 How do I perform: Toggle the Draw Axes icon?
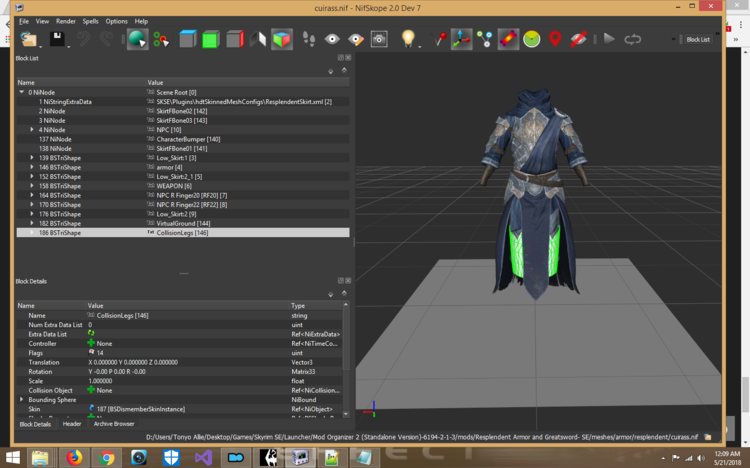pos(461,39)
